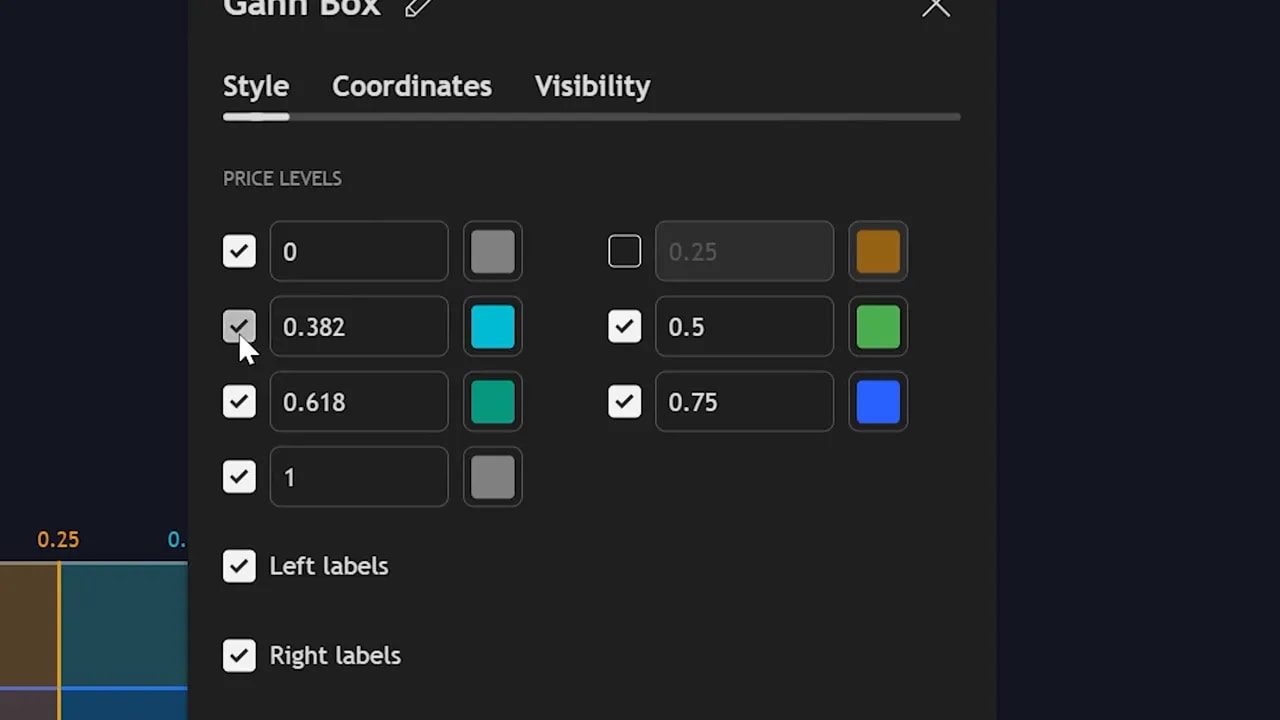Select the Style tab
The image size is (1280, 720).
click(x=255, y=86)
